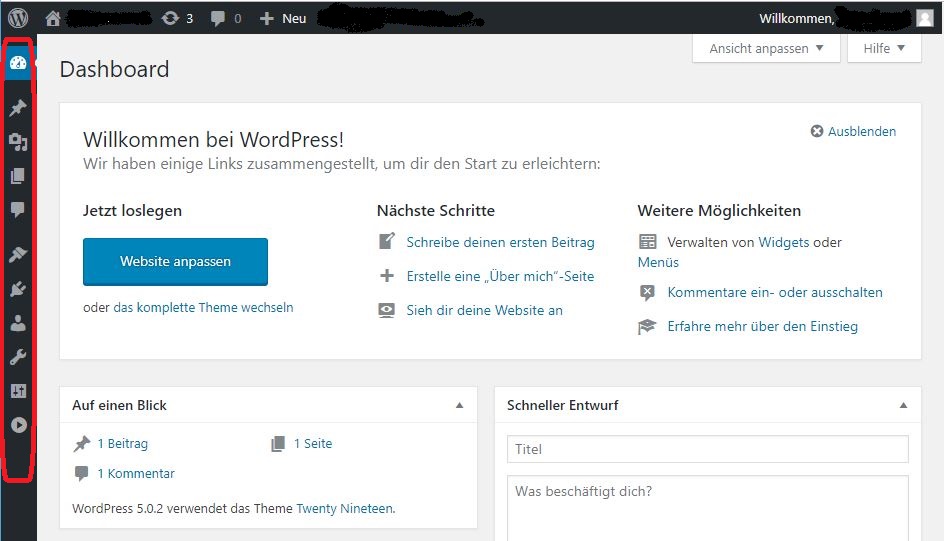Open the 1 Beitrag link

tap(123, 444)
